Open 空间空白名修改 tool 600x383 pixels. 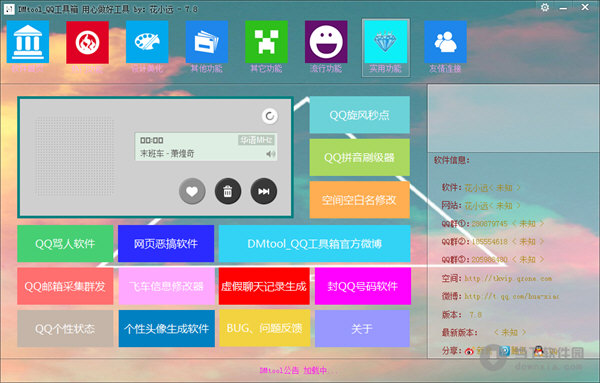[359, 200]
